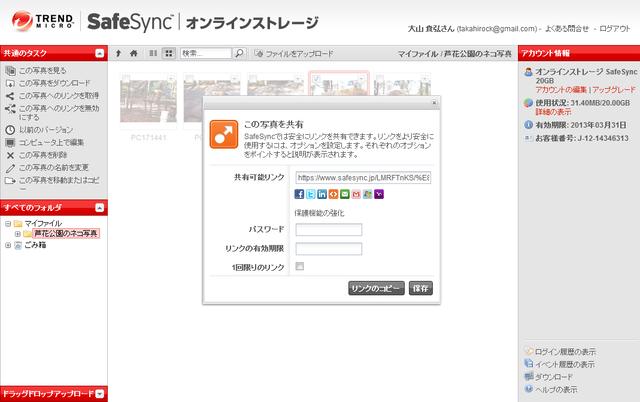This screenshot has height=402, width=640.
Task: Expand the ドラッグ&ドロップアップロード panel
Action: click(x=100, y=394)
